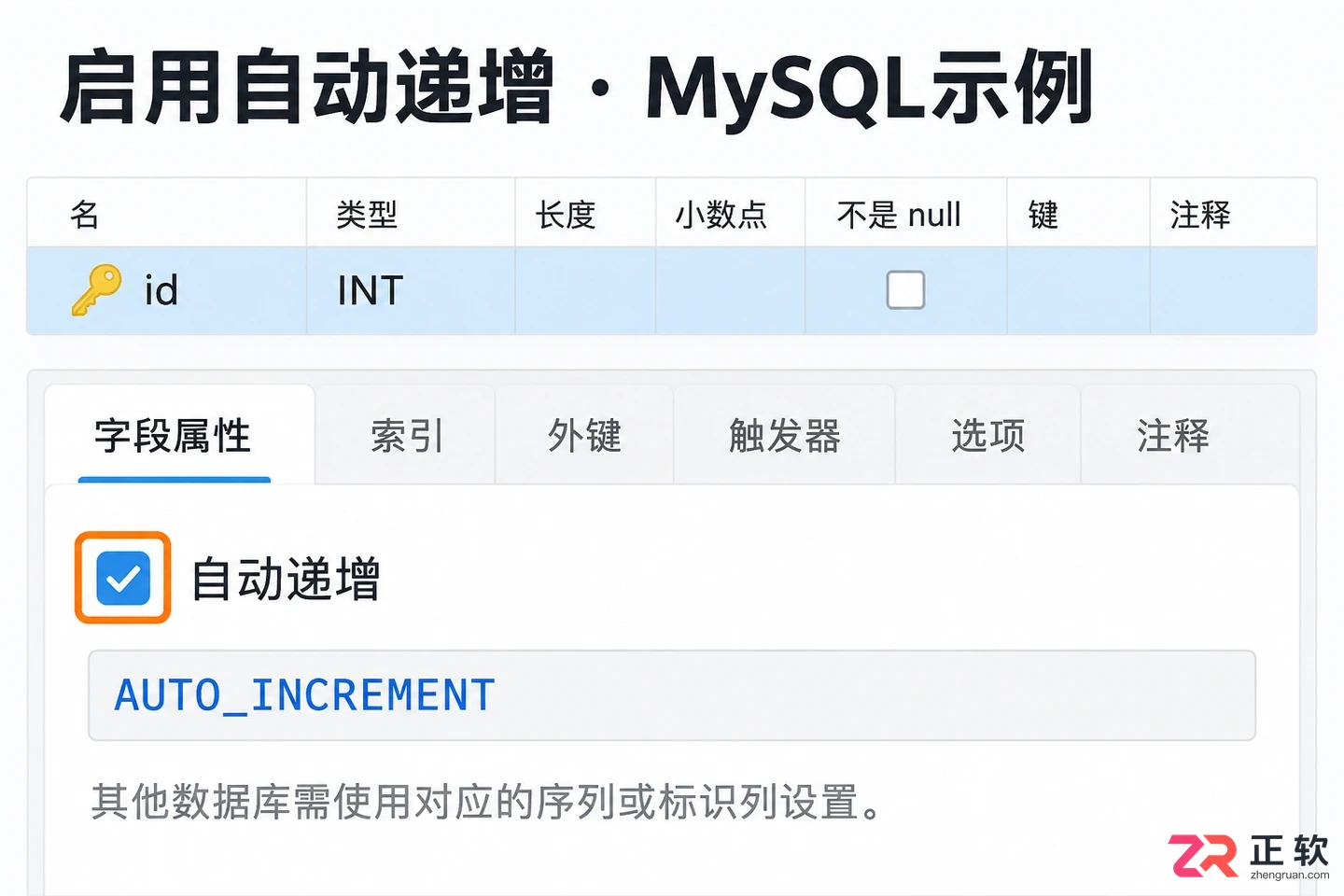Click the 小数点 column header
This screenshot has height=896, width=1344.
point(730,214)
